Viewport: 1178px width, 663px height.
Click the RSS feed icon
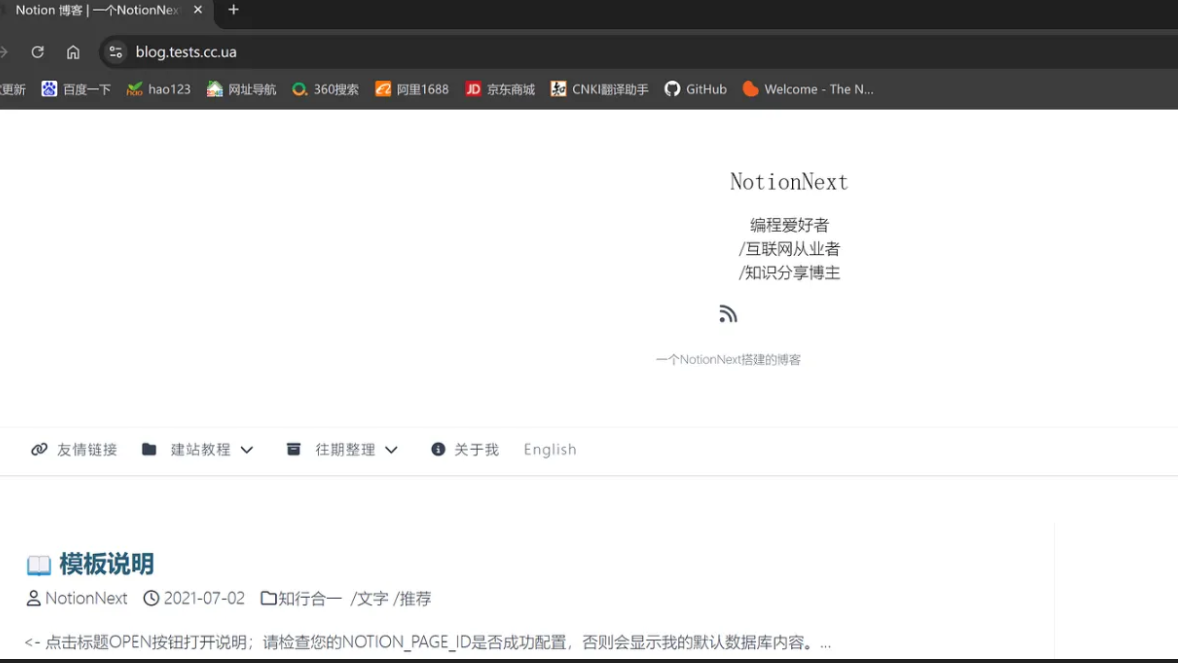tap(728, 314)
